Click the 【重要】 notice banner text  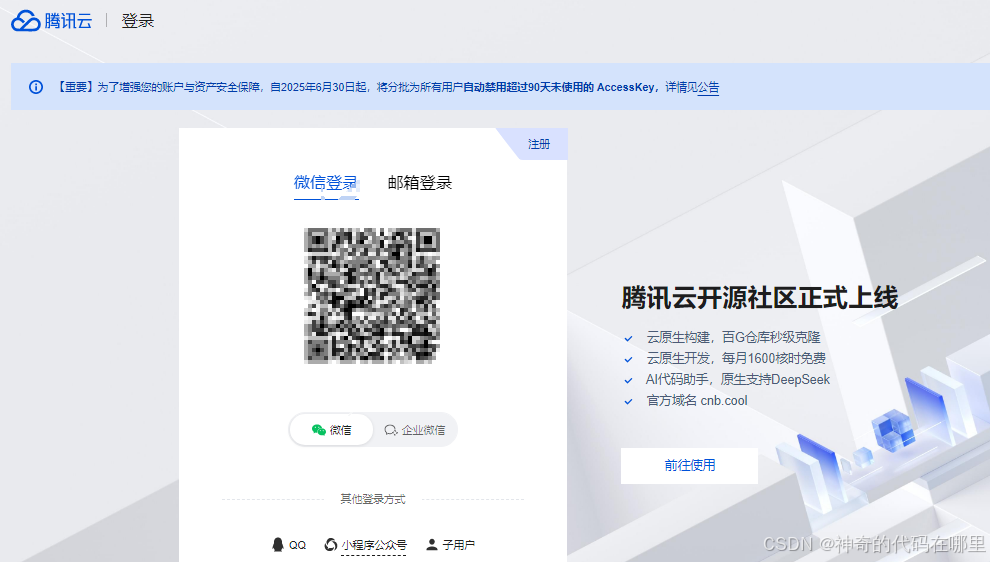point(387,87)
